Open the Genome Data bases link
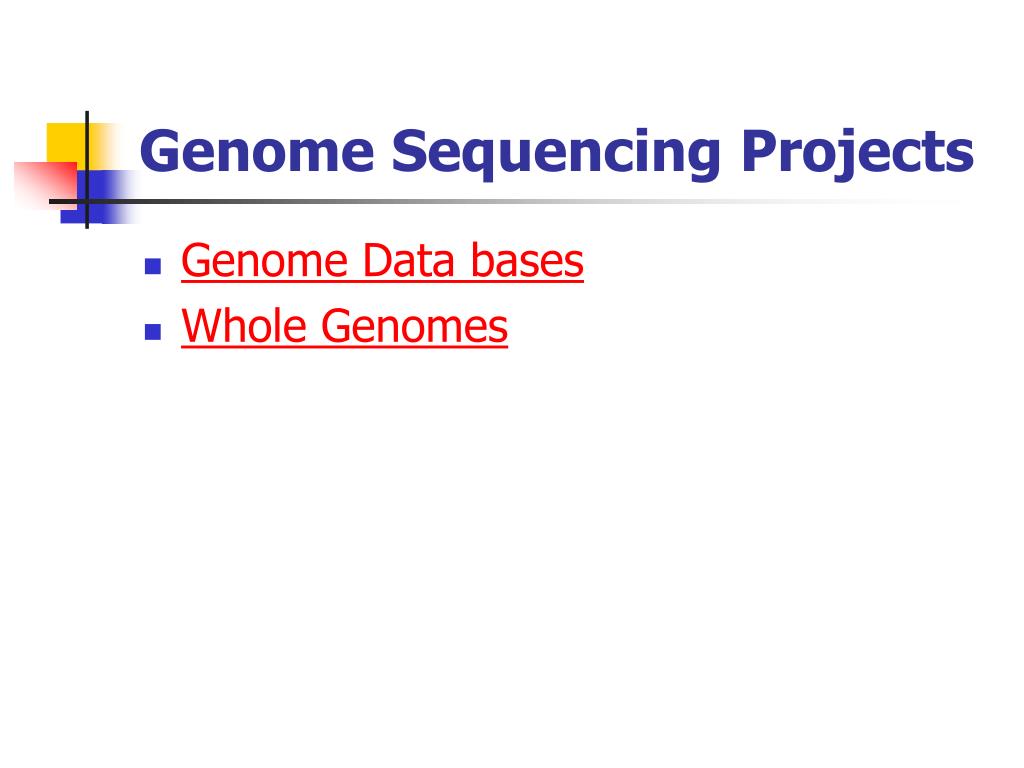 click(382, 261)
